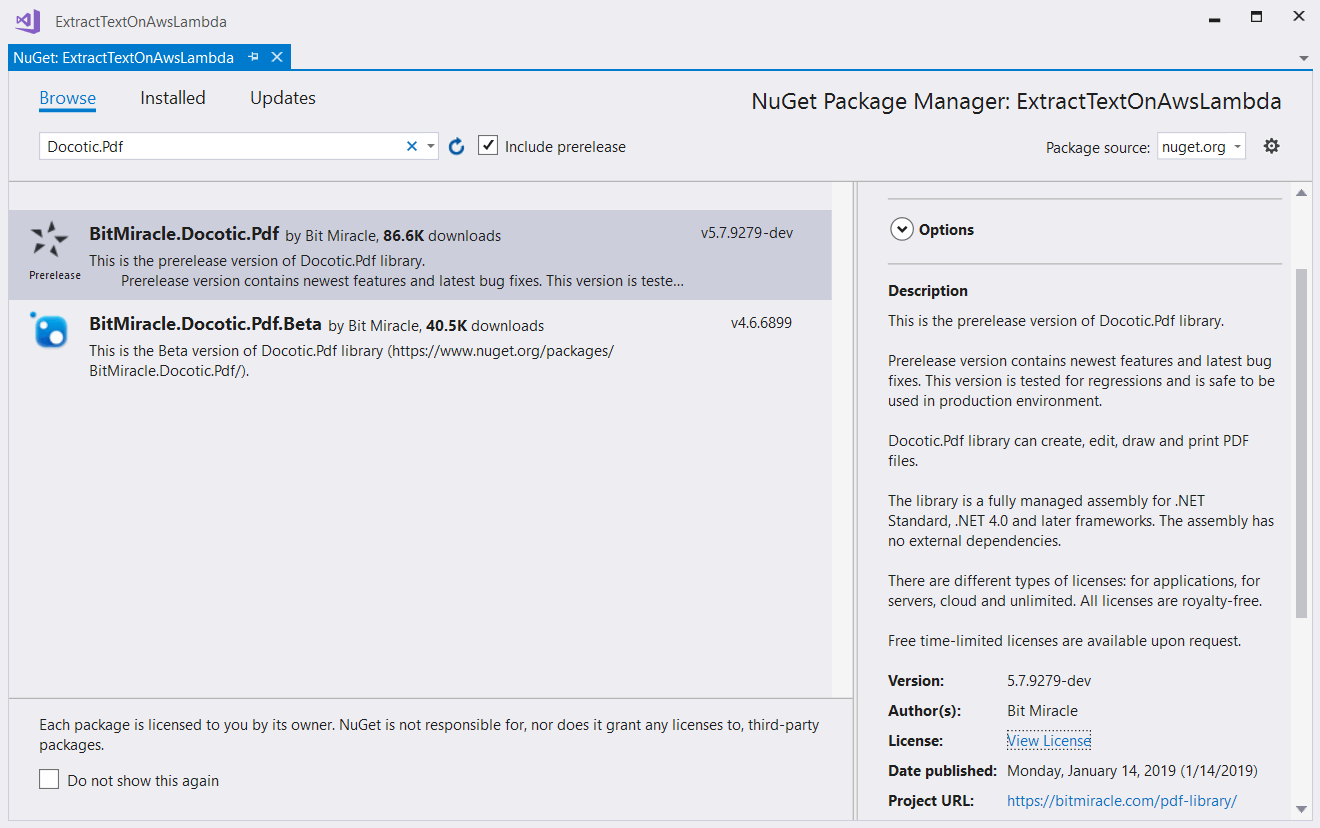Minimize the Visual Studio window
The width and height of the screenshot is (1320, 828).
tap(1213, 18)
